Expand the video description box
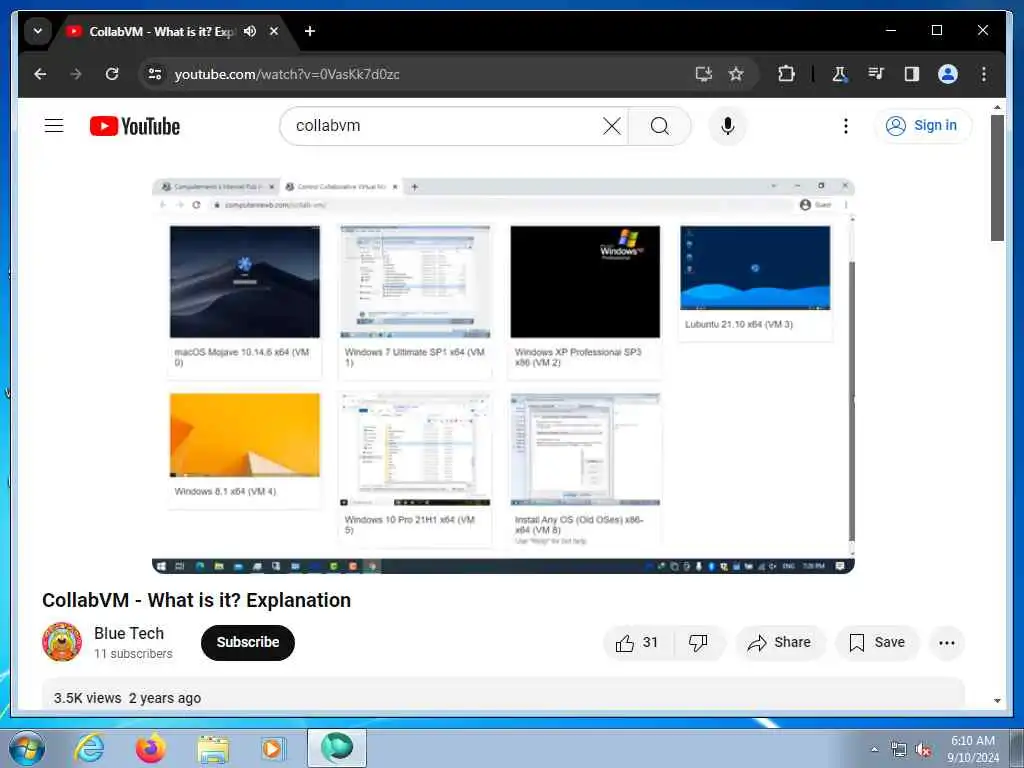 [503, 694]
